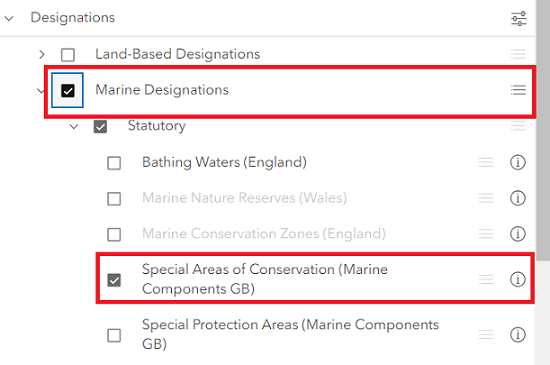This screenshot has height=365, width=550.
Task: Tick the Land-Based Designations checkbox
Action: point(68,55)
